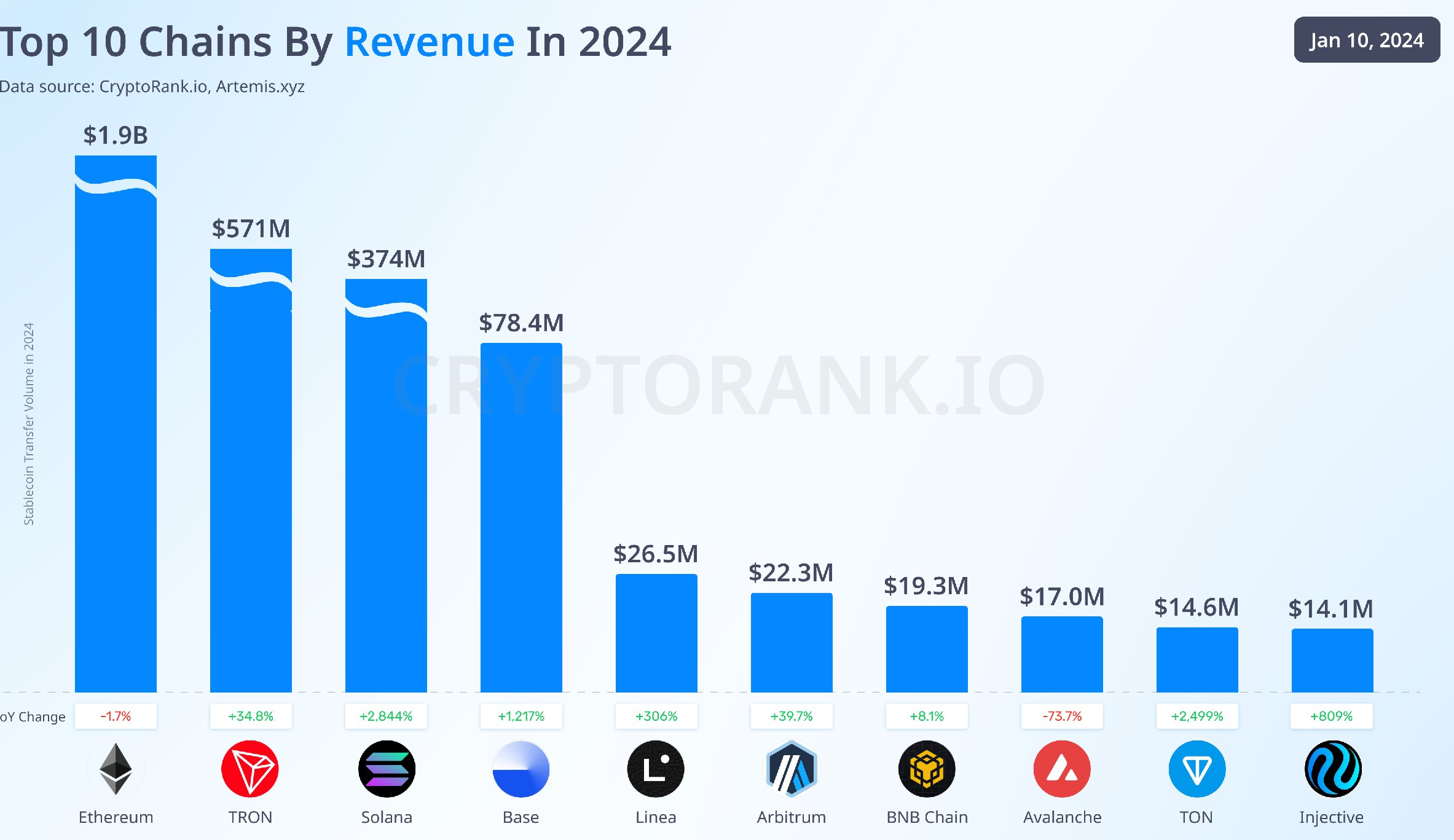Click the $14.1M value label
The height and width of the screenshot is (840, 1454).
1331,609
